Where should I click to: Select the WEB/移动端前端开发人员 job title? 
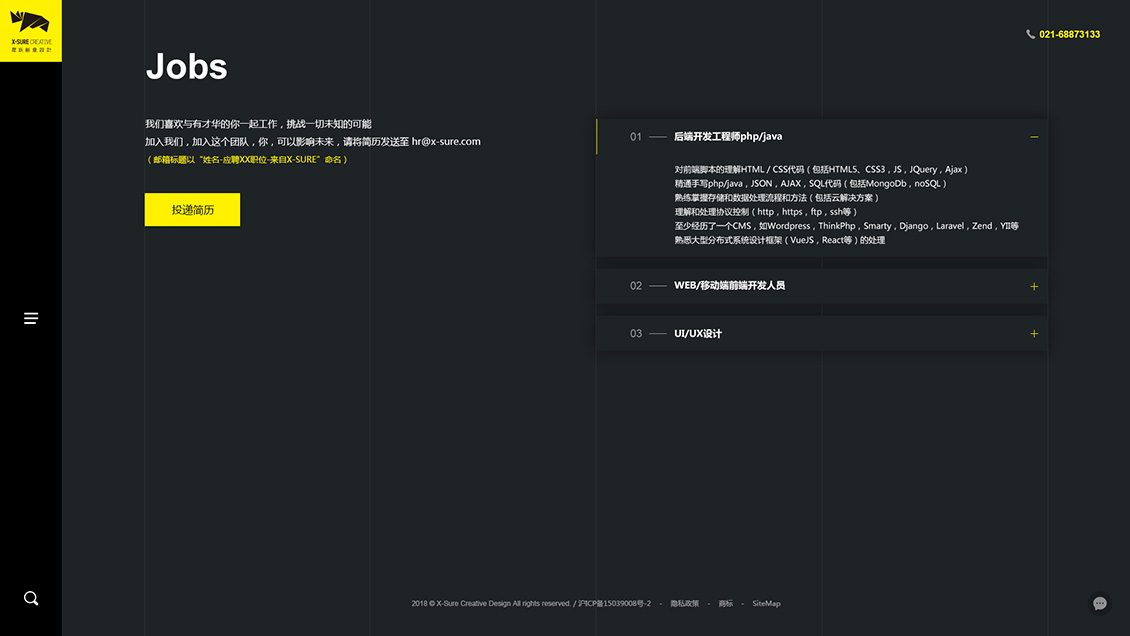(729, 286)
